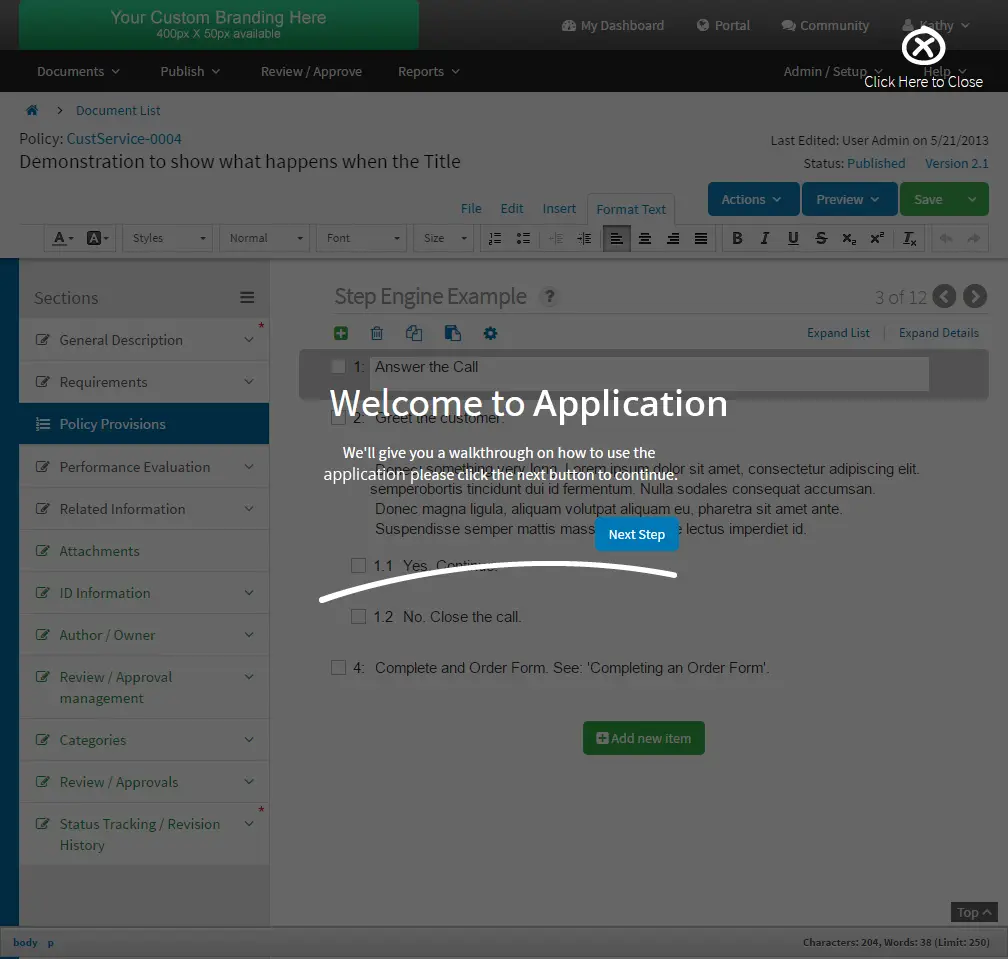Open the Documents menu
The width and height of the screenshot is (1008, 959).
coord(78,71)
